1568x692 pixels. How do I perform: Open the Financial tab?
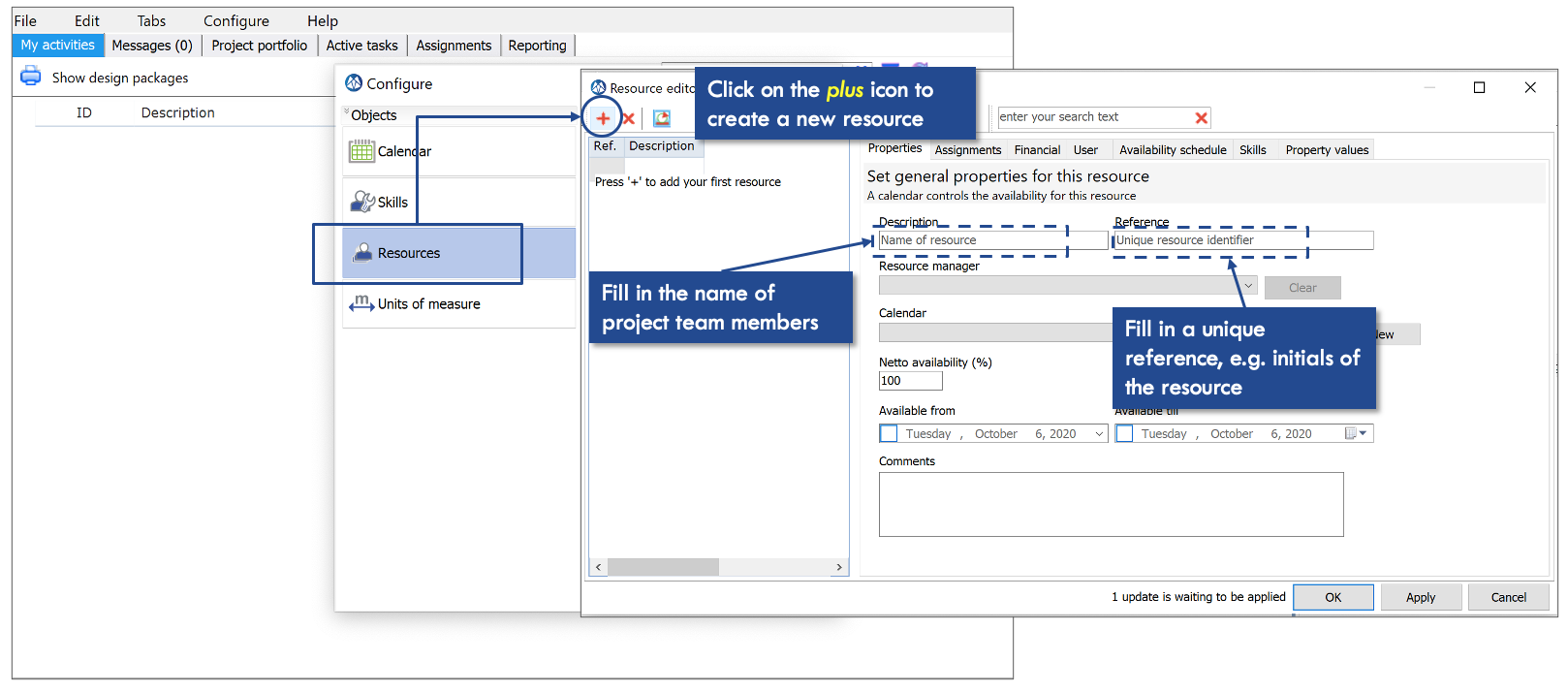point(1037,150)
